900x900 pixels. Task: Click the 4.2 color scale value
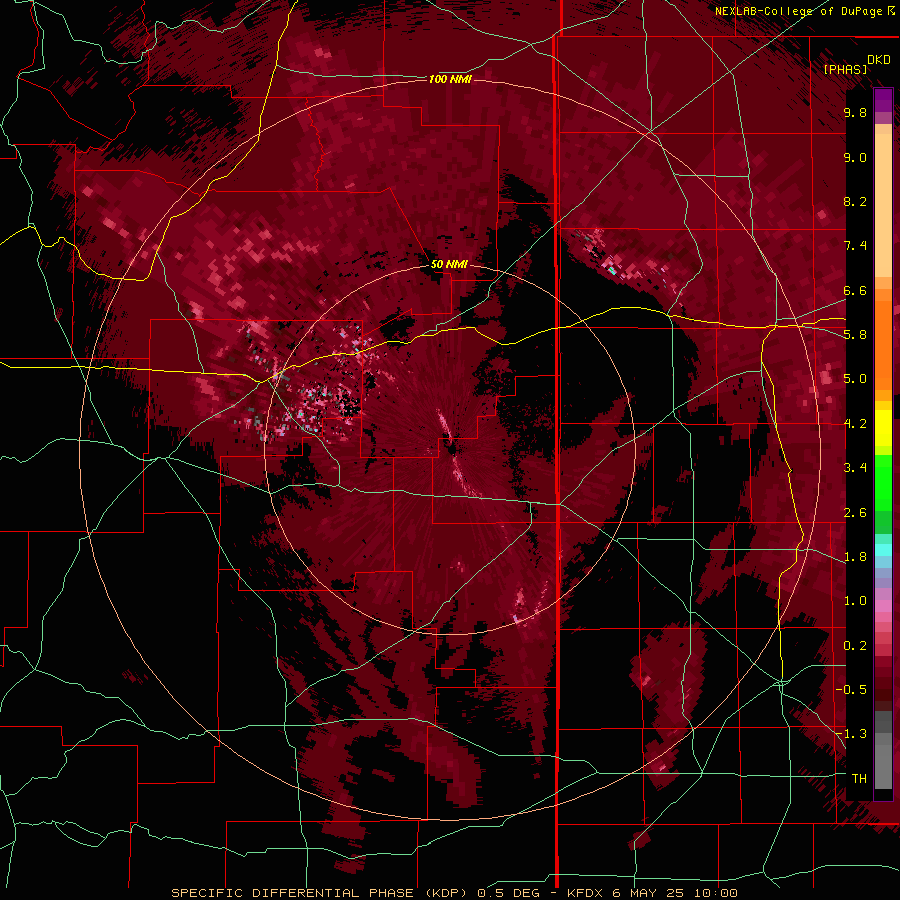point(855,424)
